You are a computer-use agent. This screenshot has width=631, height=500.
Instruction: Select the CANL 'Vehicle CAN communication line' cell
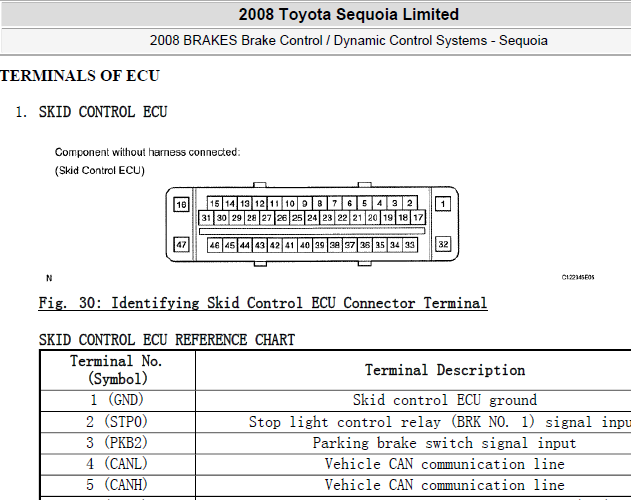coord(413,464)
